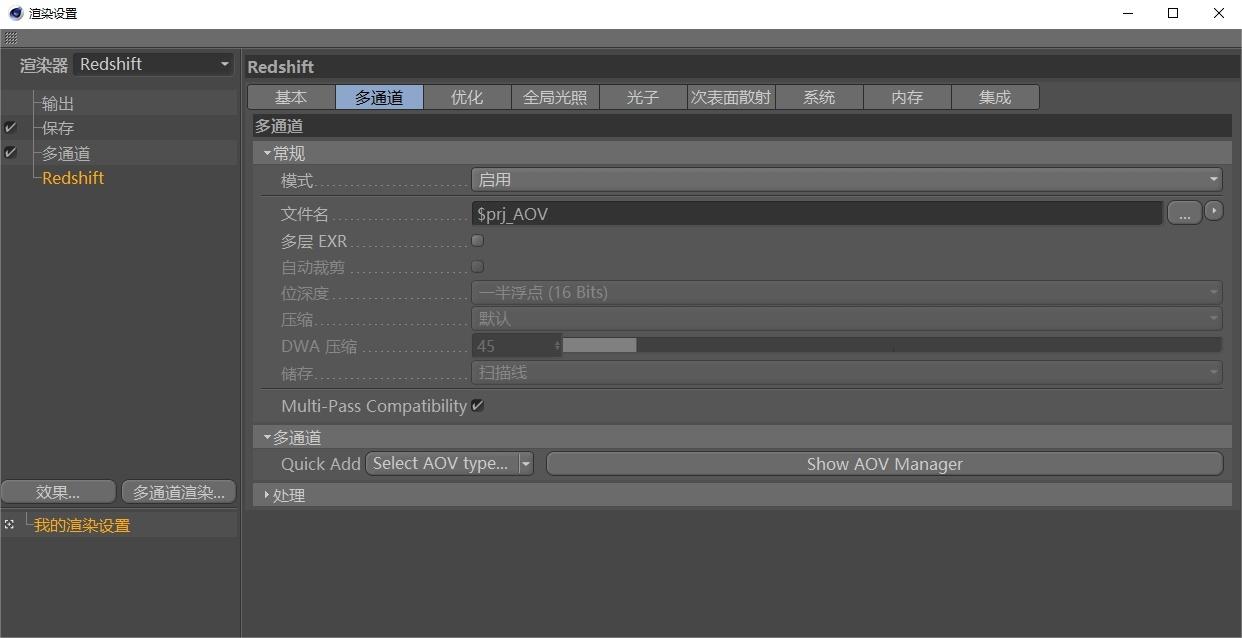Select the 多通道 tab
1242x638 pixels.
click(379, 97)
